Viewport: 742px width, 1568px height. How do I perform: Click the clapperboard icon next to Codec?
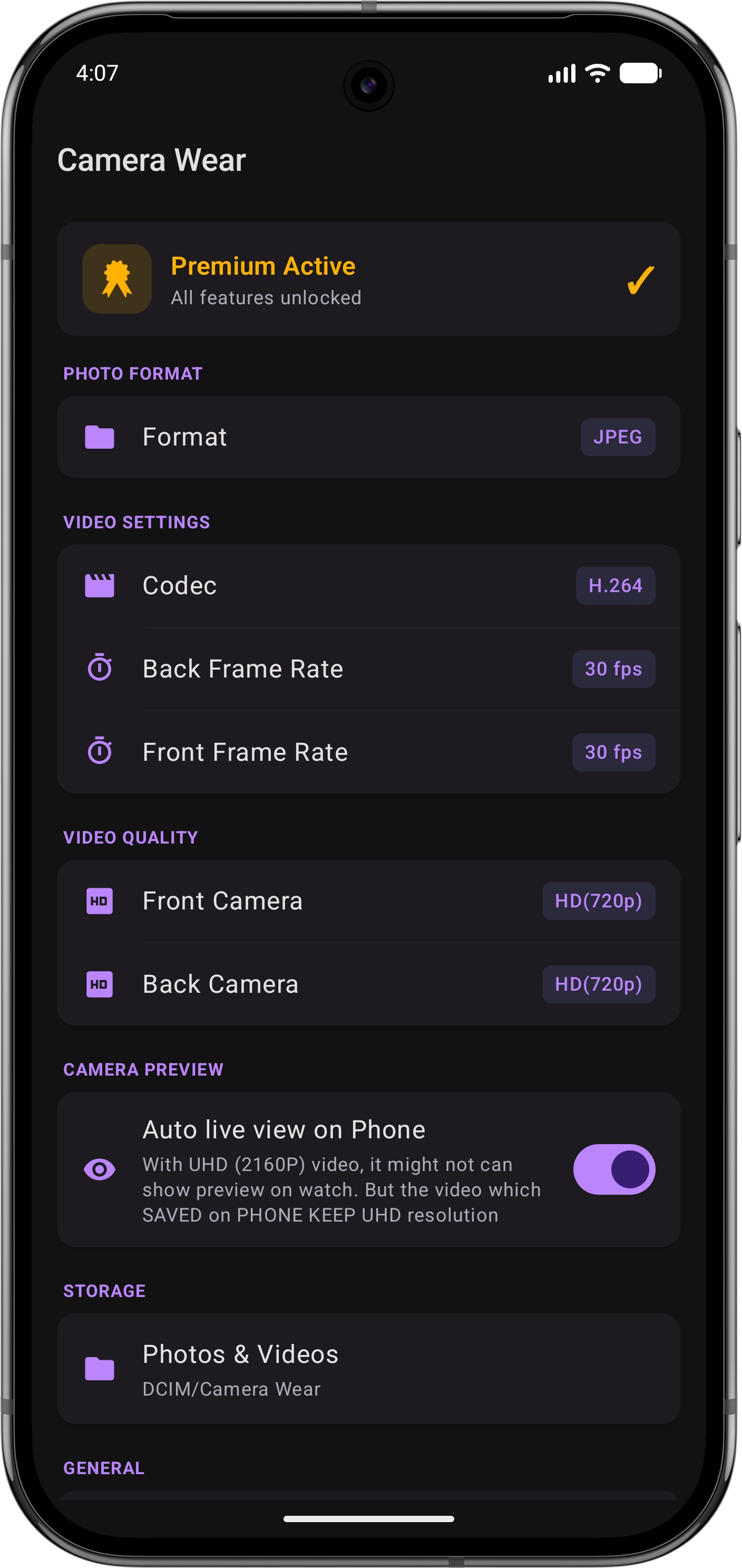tap(100, 586)
